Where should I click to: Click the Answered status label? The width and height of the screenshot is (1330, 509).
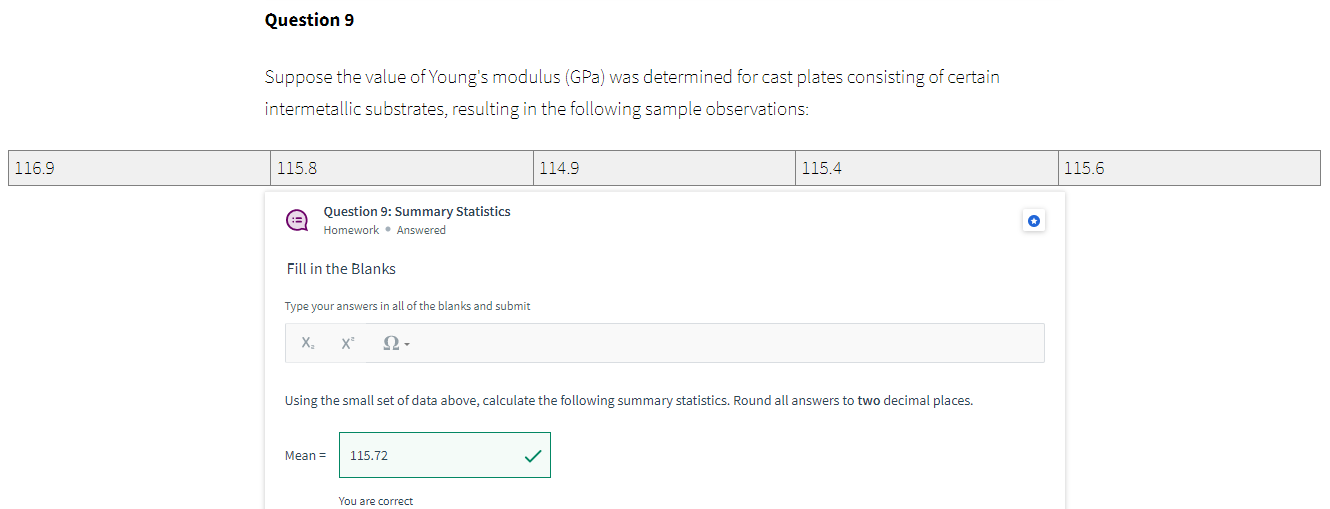(421, 230)
